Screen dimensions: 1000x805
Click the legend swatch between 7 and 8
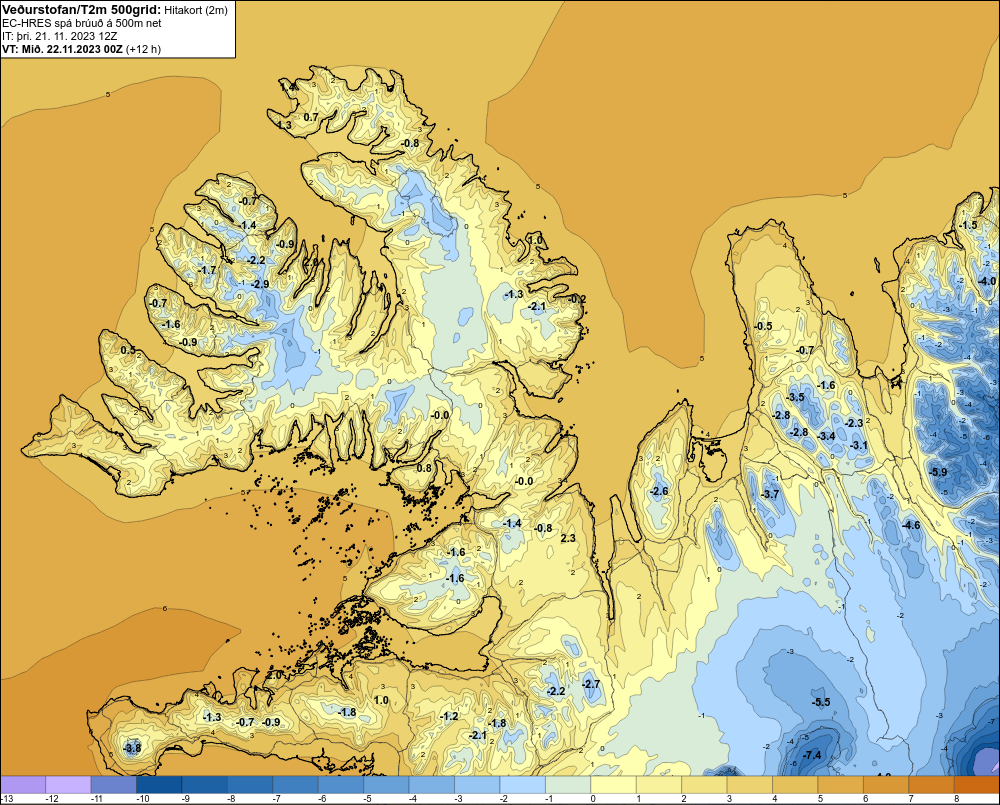tap(931, 784)
